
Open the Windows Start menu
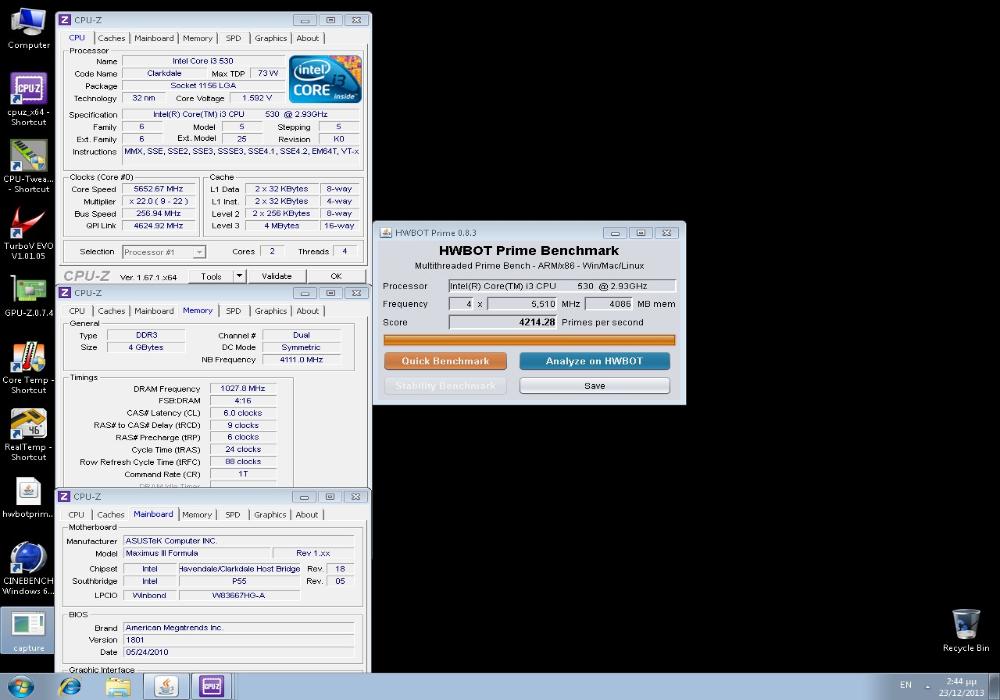20,687
